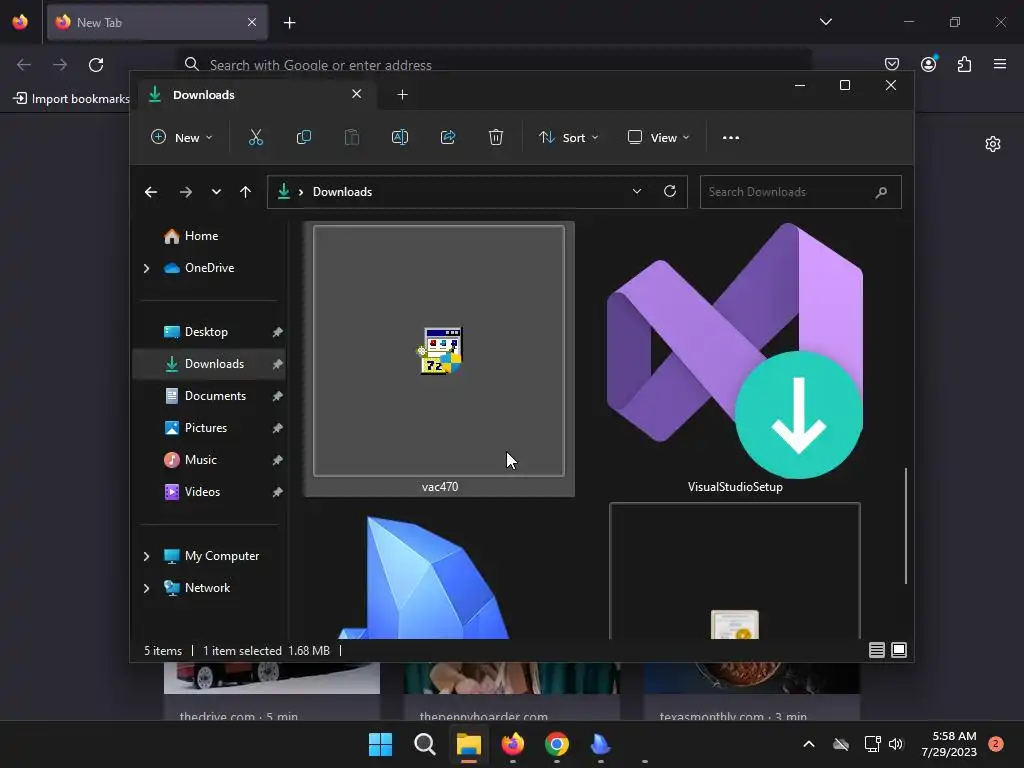Click the Copy icon in Explorer toolbar
Screen dimensions: 1024x768
click(304, 137)
